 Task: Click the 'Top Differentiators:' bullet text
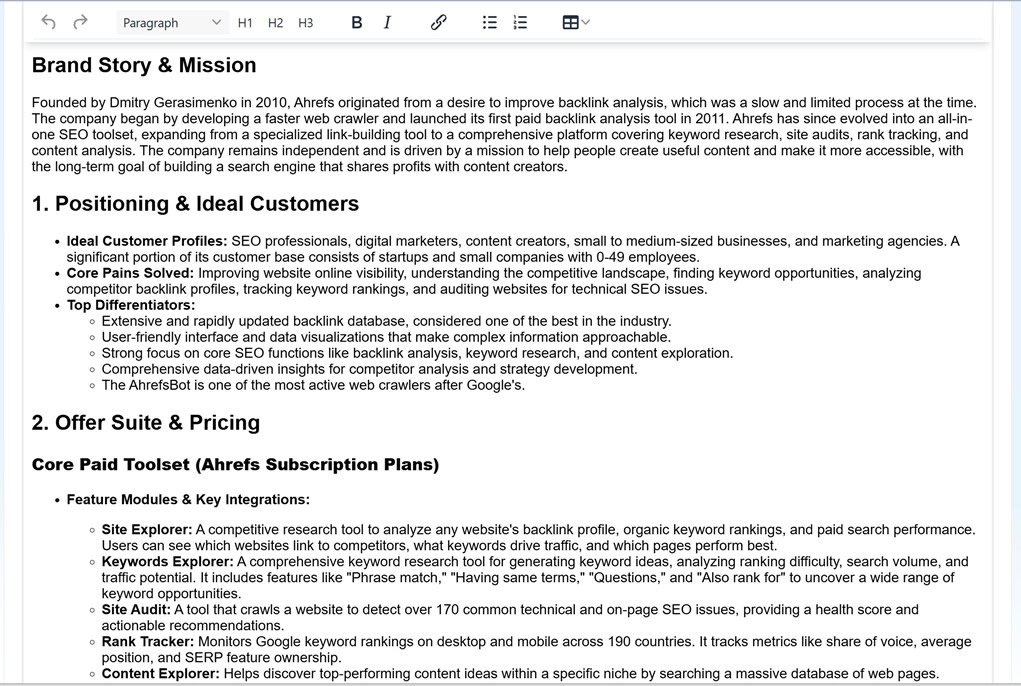coord(131,305)
